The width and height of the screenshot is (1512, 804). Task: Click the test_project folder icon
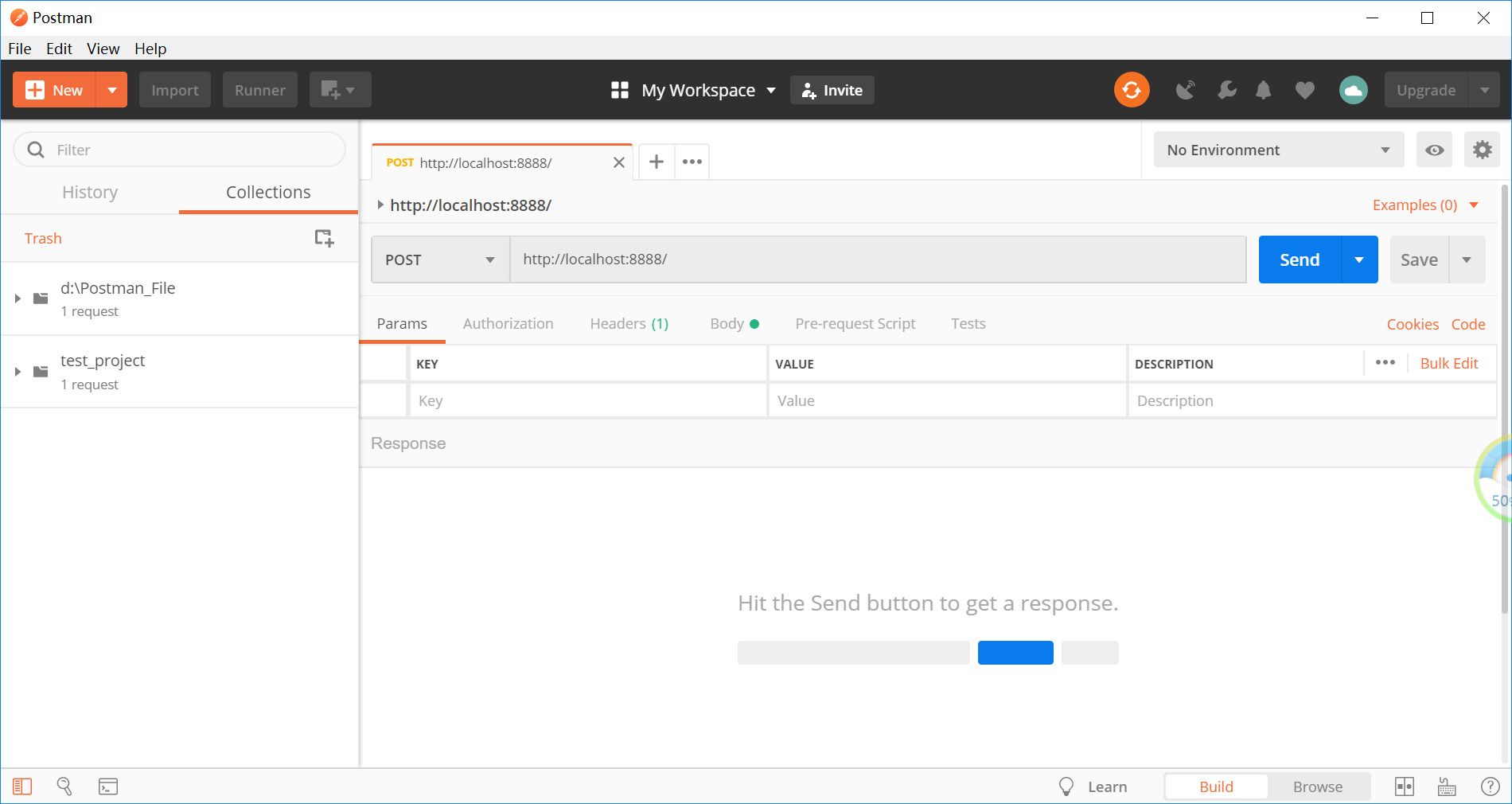(x=41, y=372)
